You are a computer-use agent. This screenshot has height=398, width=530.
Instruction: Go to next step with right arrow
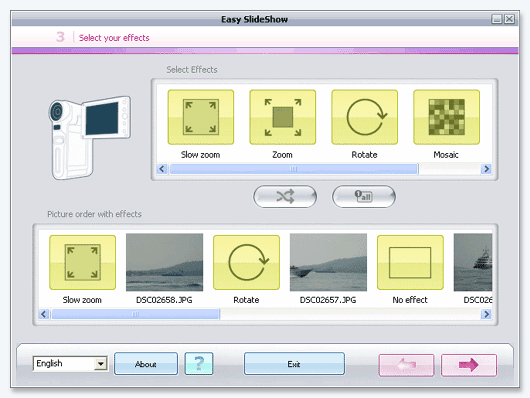pos(469,365)
